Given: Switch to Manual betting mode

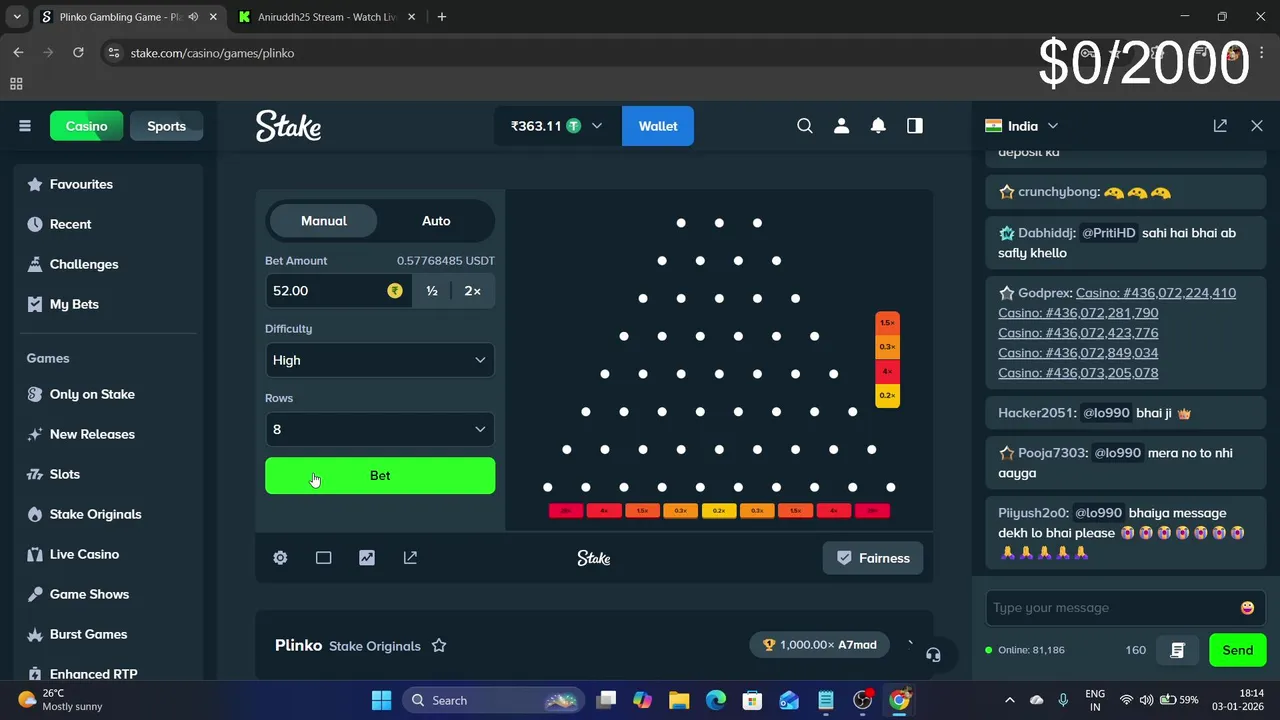Looking at the screenshot, I should (x=323, y=221).
